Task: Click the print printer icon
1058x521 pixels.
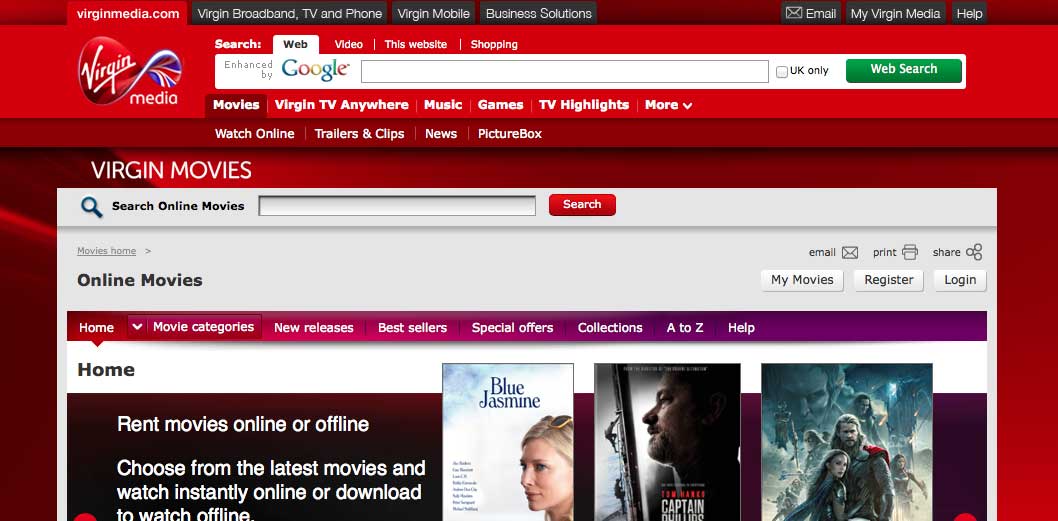Action: pyautogui.click(x=910, y=252)
